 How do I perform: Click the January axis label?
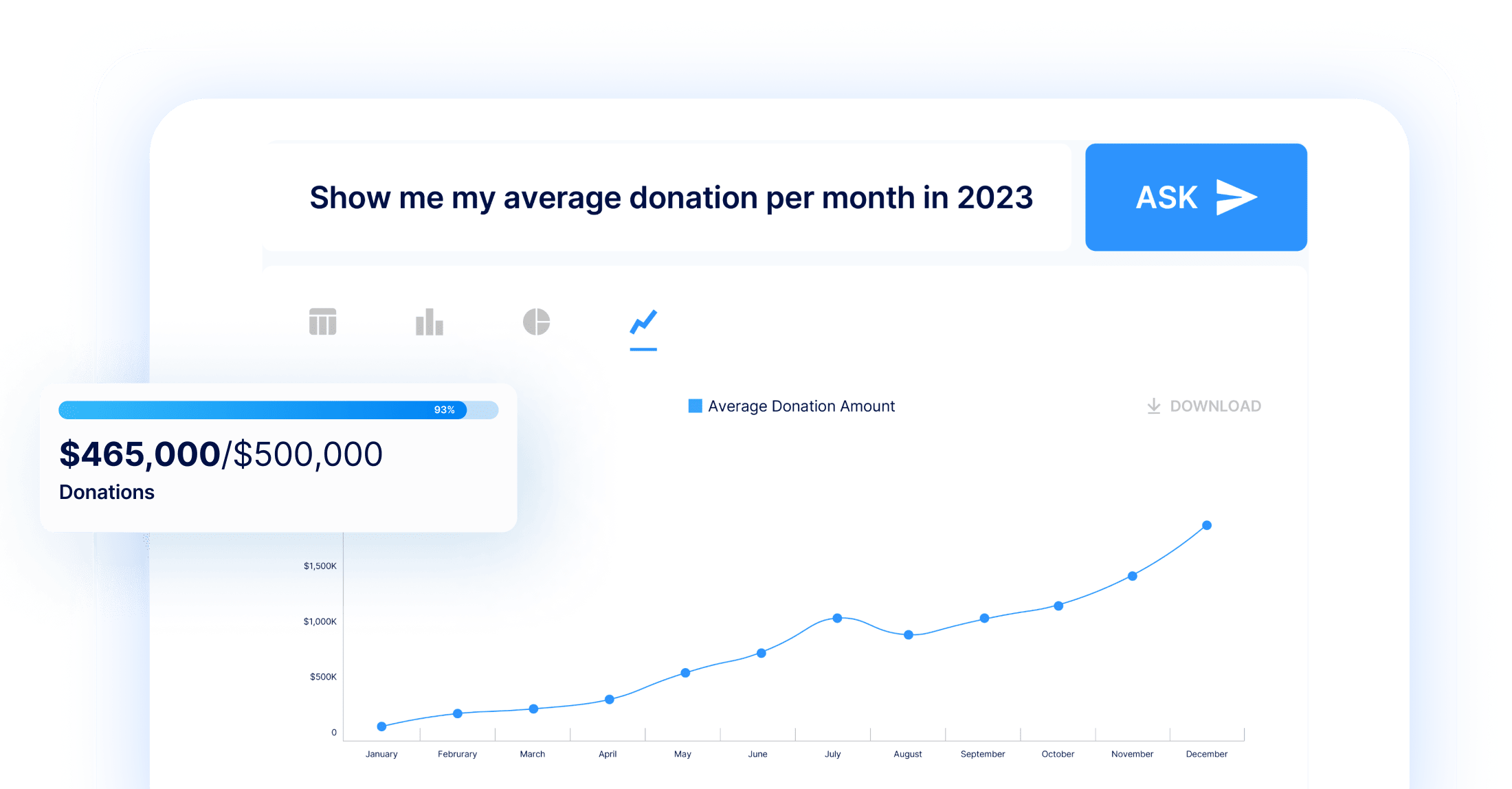(x=381, y=753)
